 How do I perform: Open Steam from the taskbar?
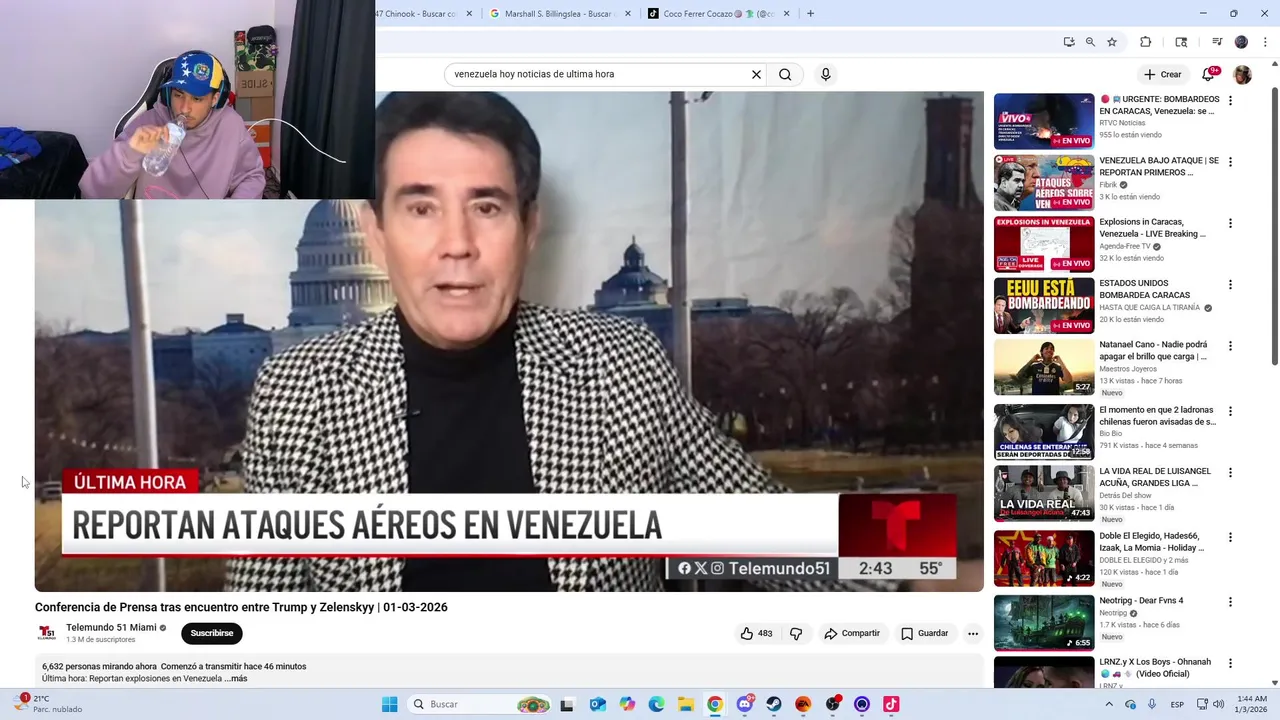coord(774,704)
